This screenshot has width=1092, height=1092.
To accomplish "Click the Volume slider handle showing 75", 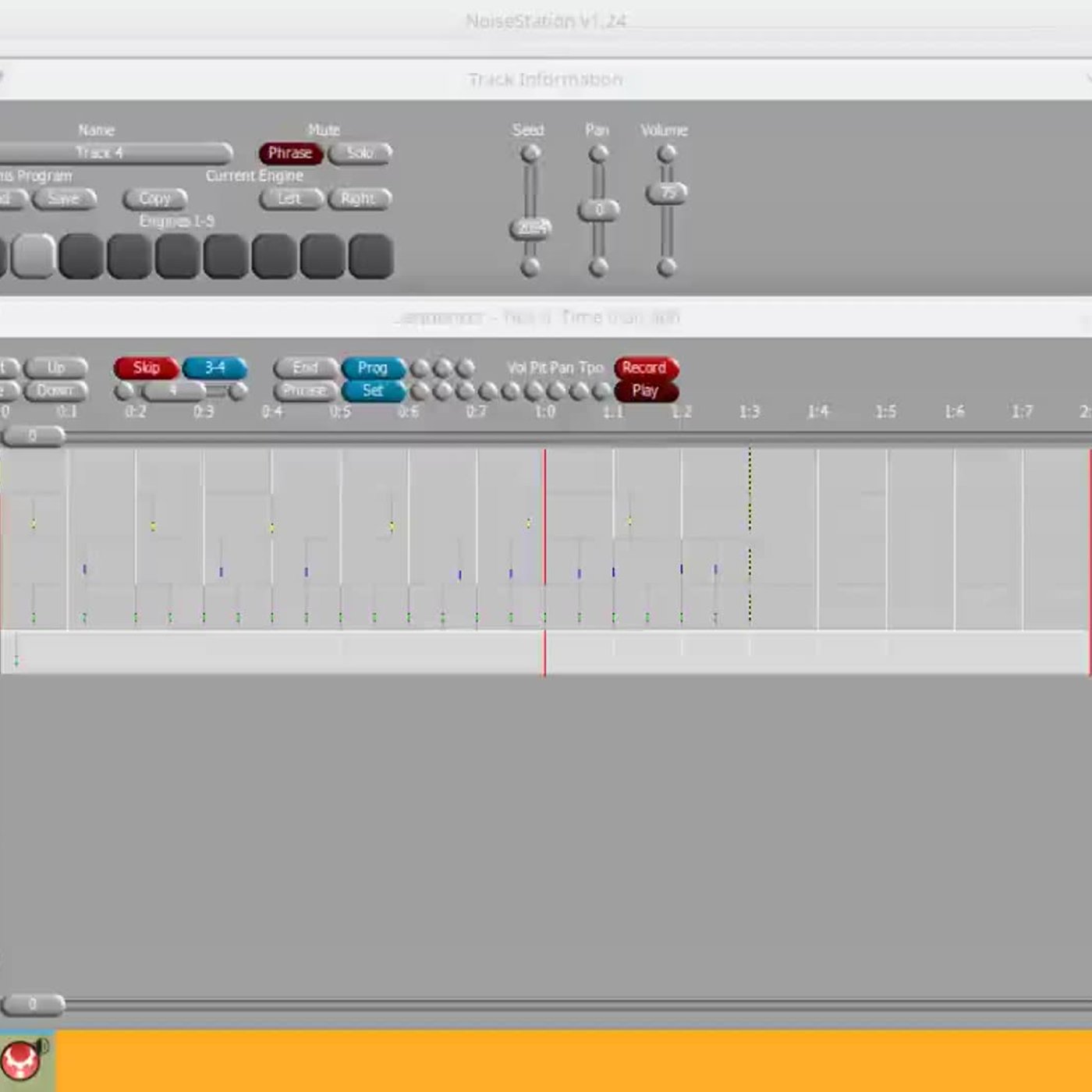I will [666, 193].
